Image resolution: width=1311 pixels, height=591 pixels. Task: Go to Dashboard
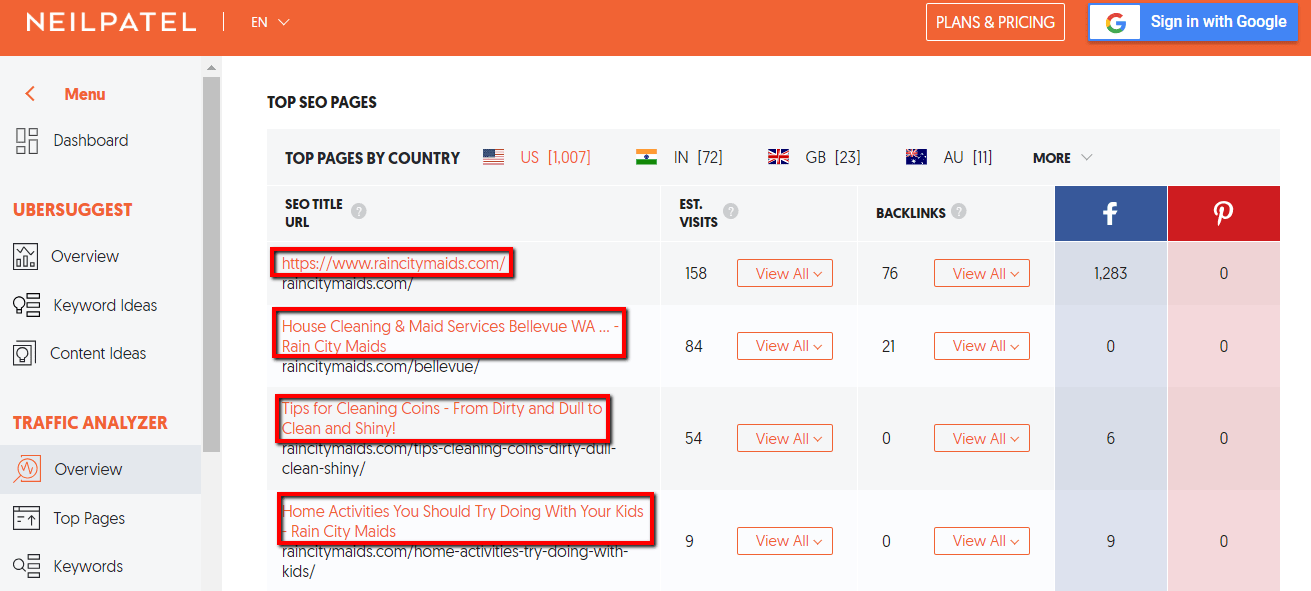click(x=91, y=141)
